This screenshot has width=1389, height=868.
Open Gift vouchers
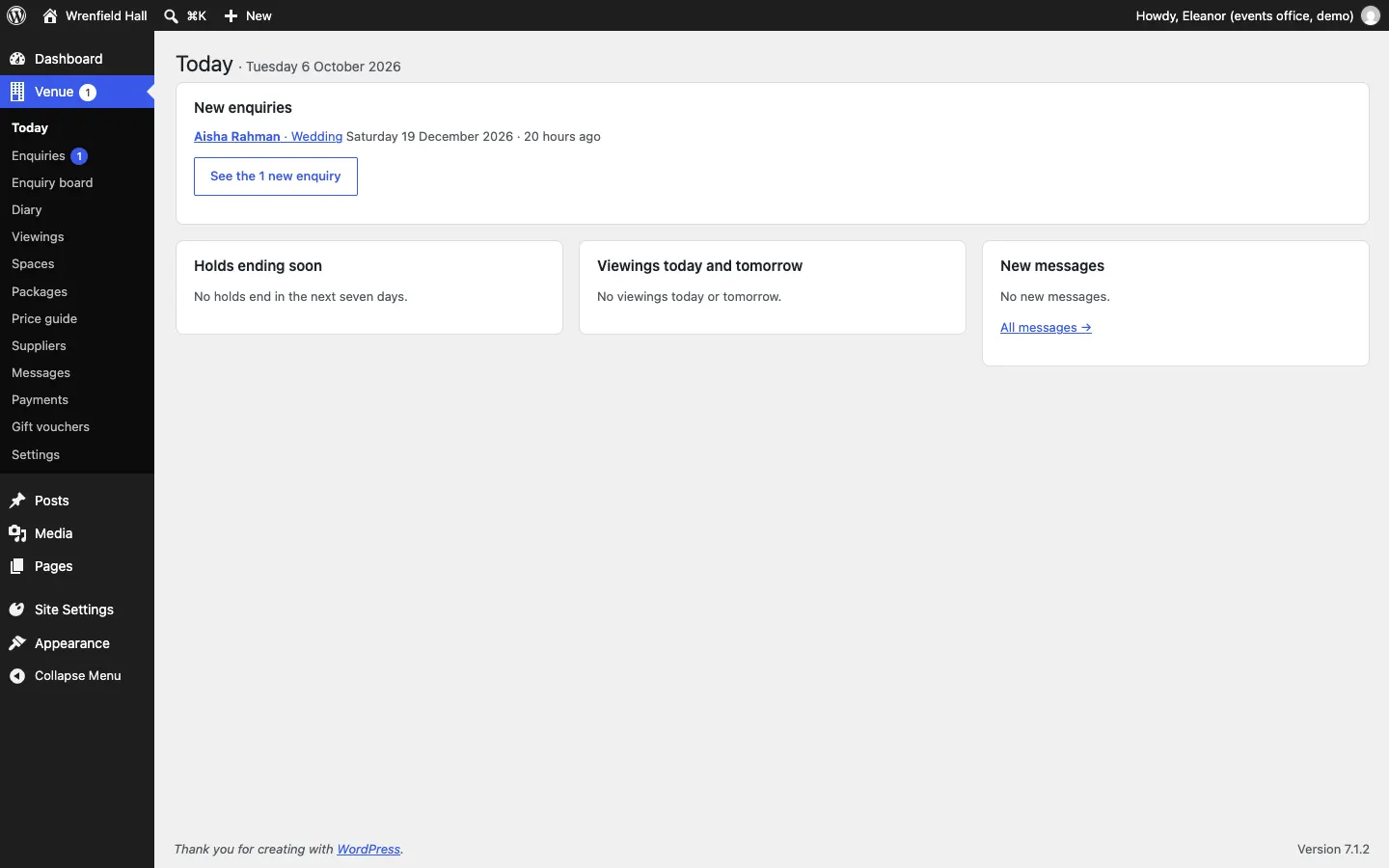coord(50,427)
